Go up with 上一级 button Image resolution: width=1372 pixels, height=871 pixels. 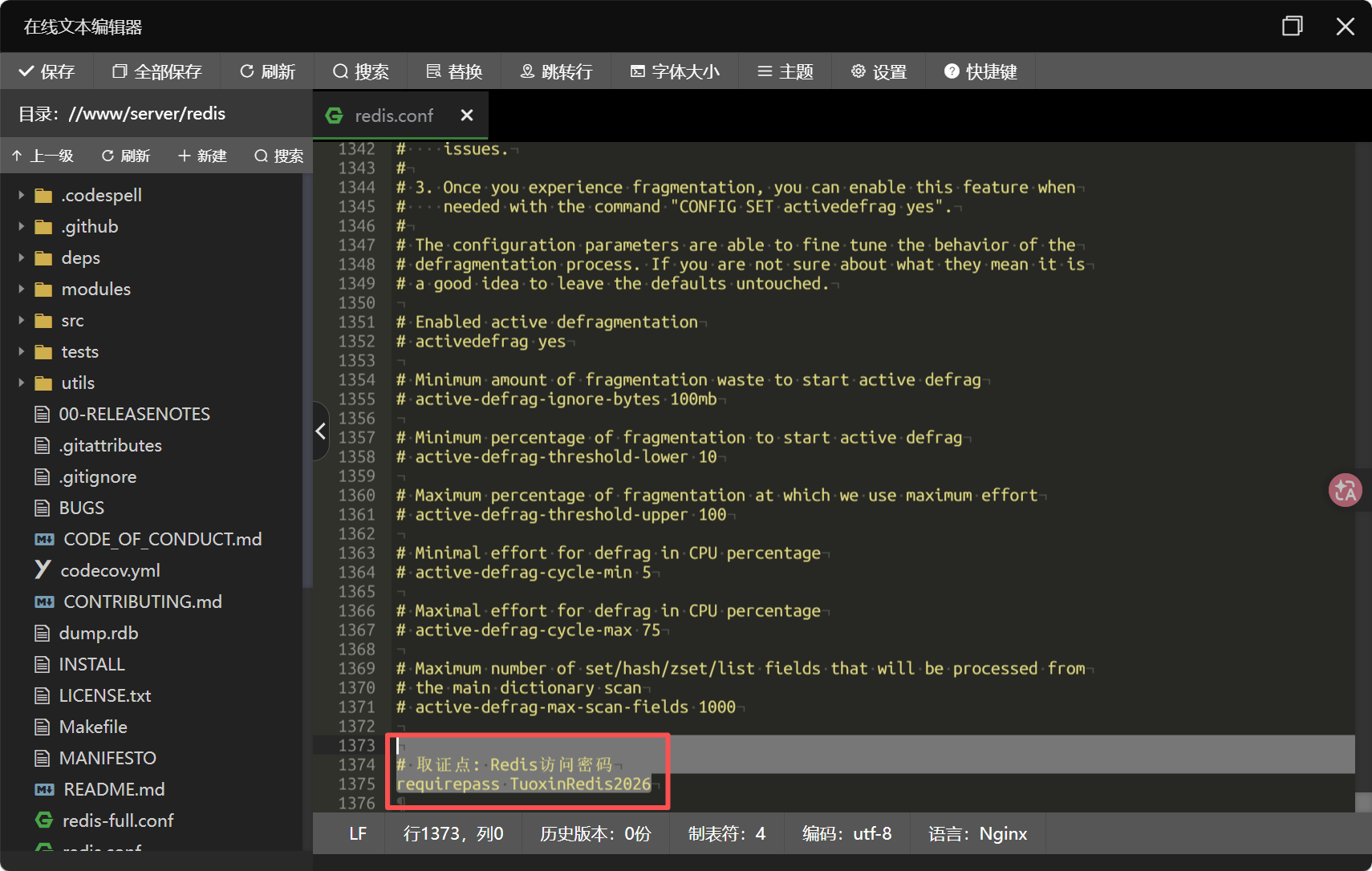(43, 156)
